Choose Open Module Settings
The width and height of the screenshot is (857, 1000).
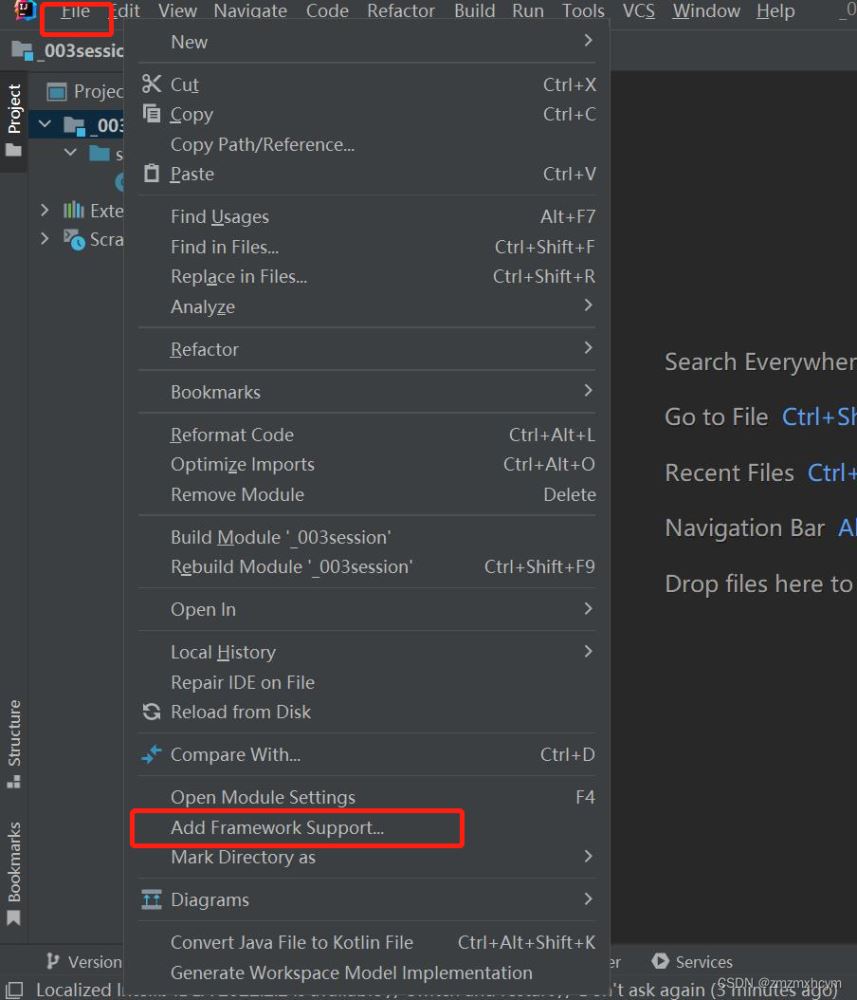[263, 797]
